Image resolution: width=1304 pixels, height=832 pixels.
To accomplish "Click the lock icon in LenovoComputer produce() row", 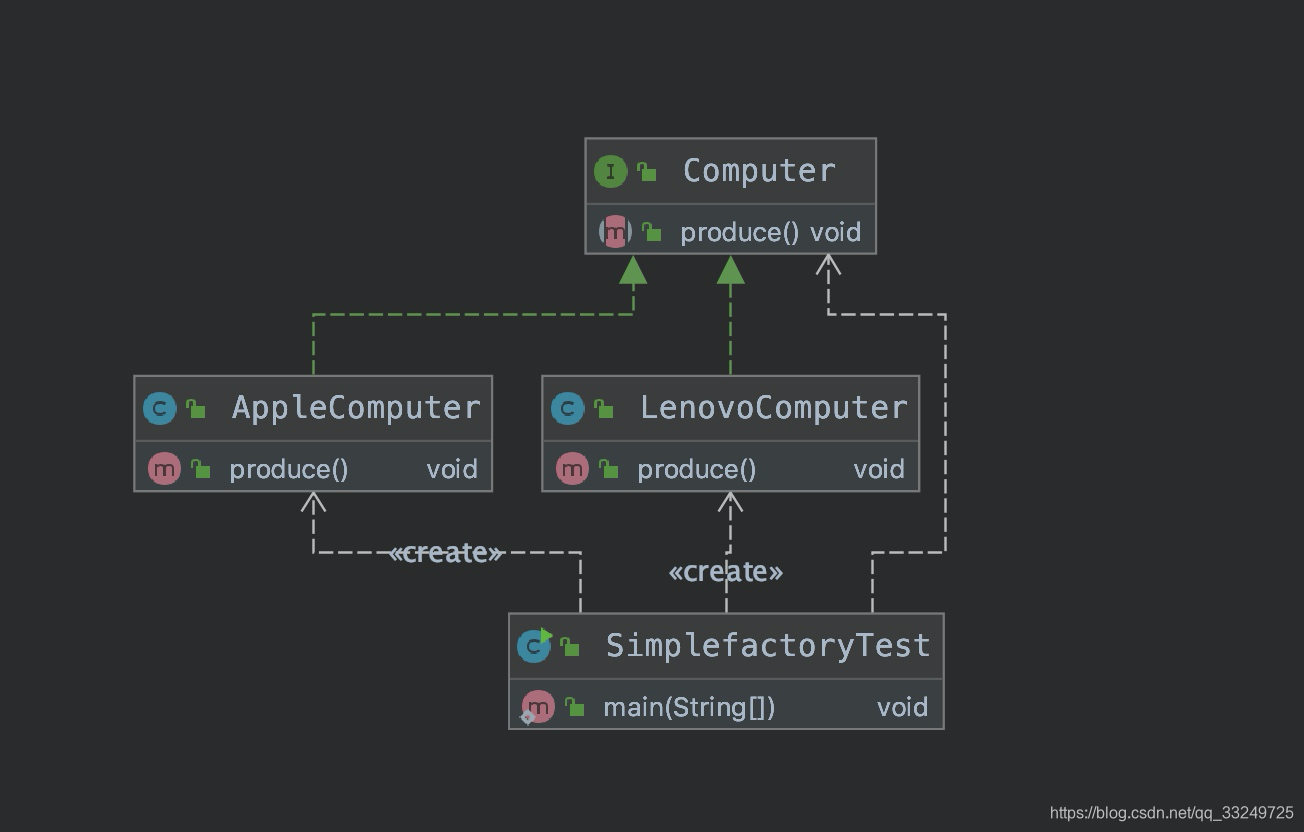I will click(609, 469).
